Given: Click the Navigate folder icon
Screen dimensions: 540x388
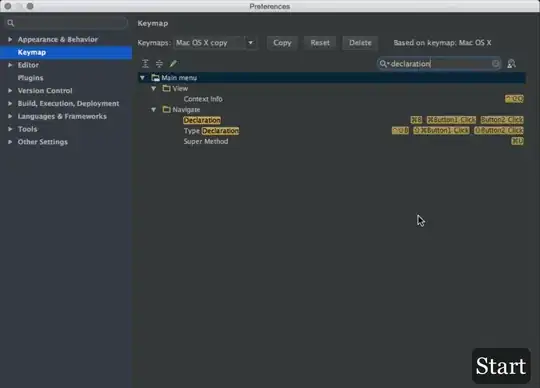Looking at the screenshot, I should coord(166,109).
